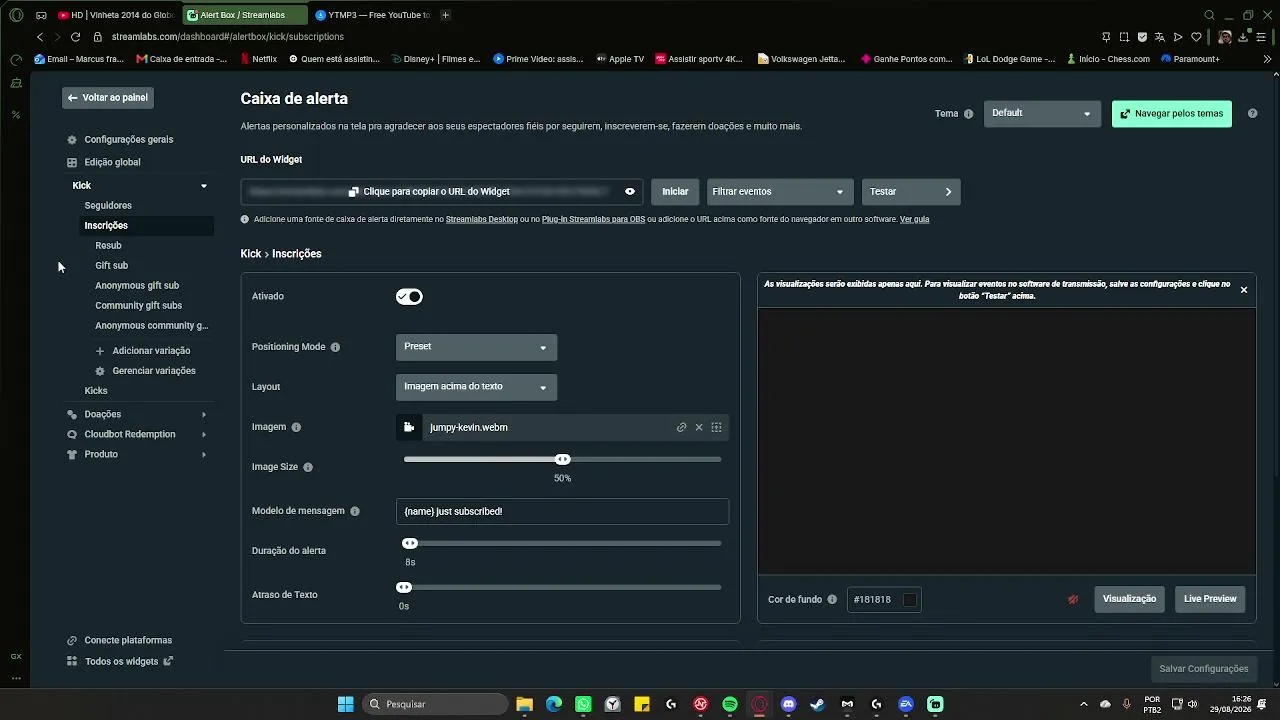Image resolution: width=1280 pixels, height=720 pixels.
Task: Click the Live Preview button
Action: (x=1210, y=599)
